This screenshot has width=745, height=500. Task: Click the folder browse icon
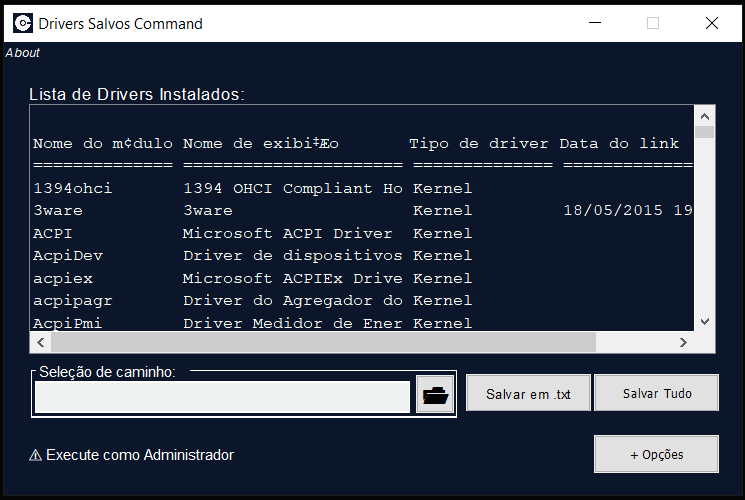[x=435, y=395]
